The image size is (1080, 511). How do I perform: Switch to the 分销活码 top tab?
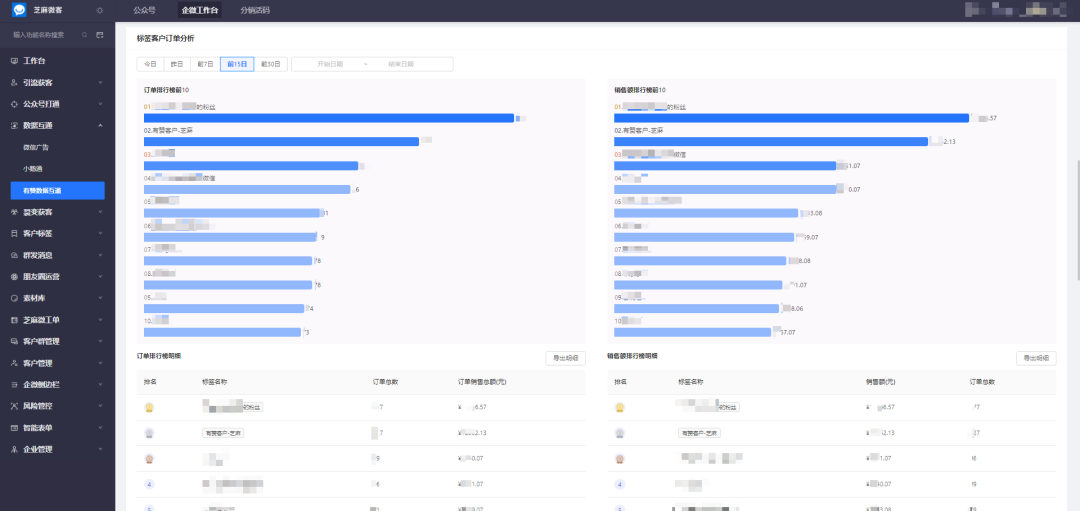coord(255,10)
